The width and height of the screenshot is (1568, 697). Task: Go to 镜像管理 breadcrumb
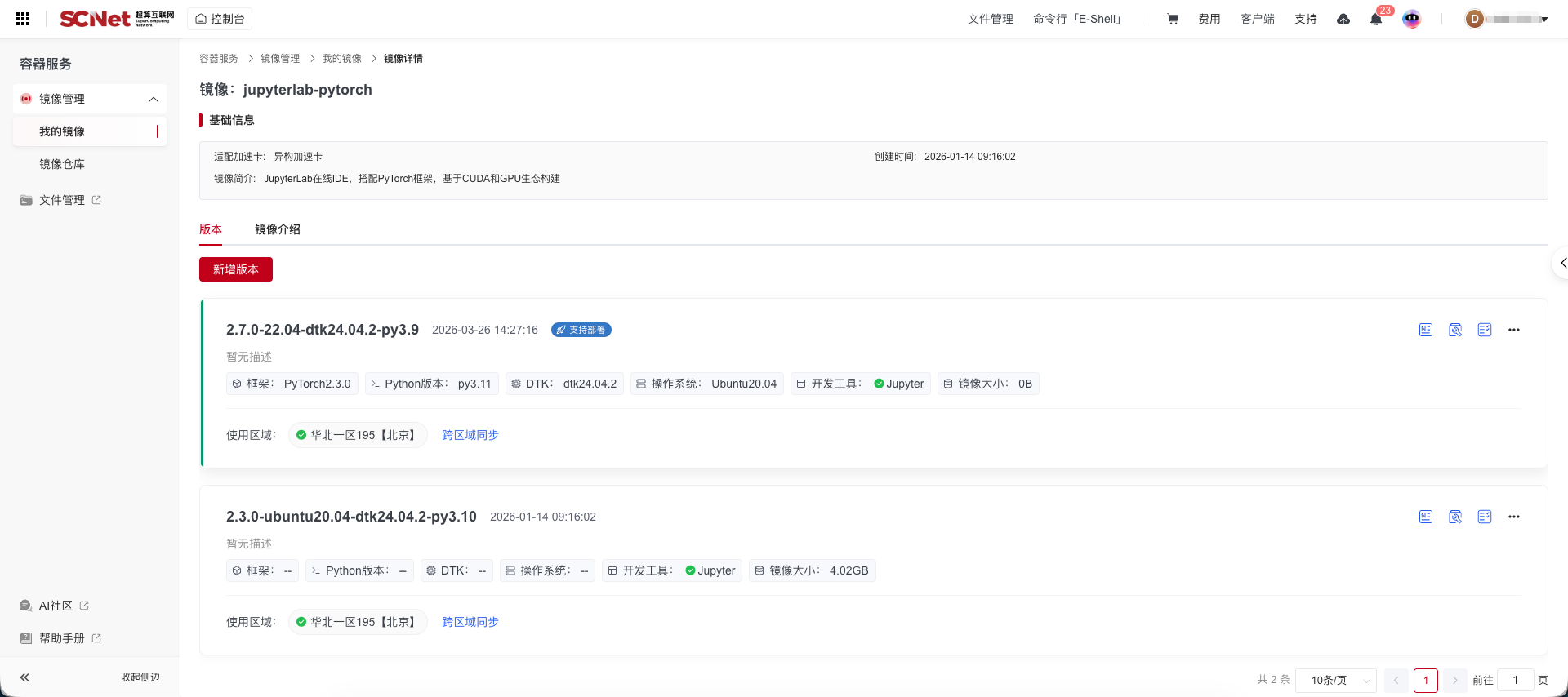[x=280, y=59]
